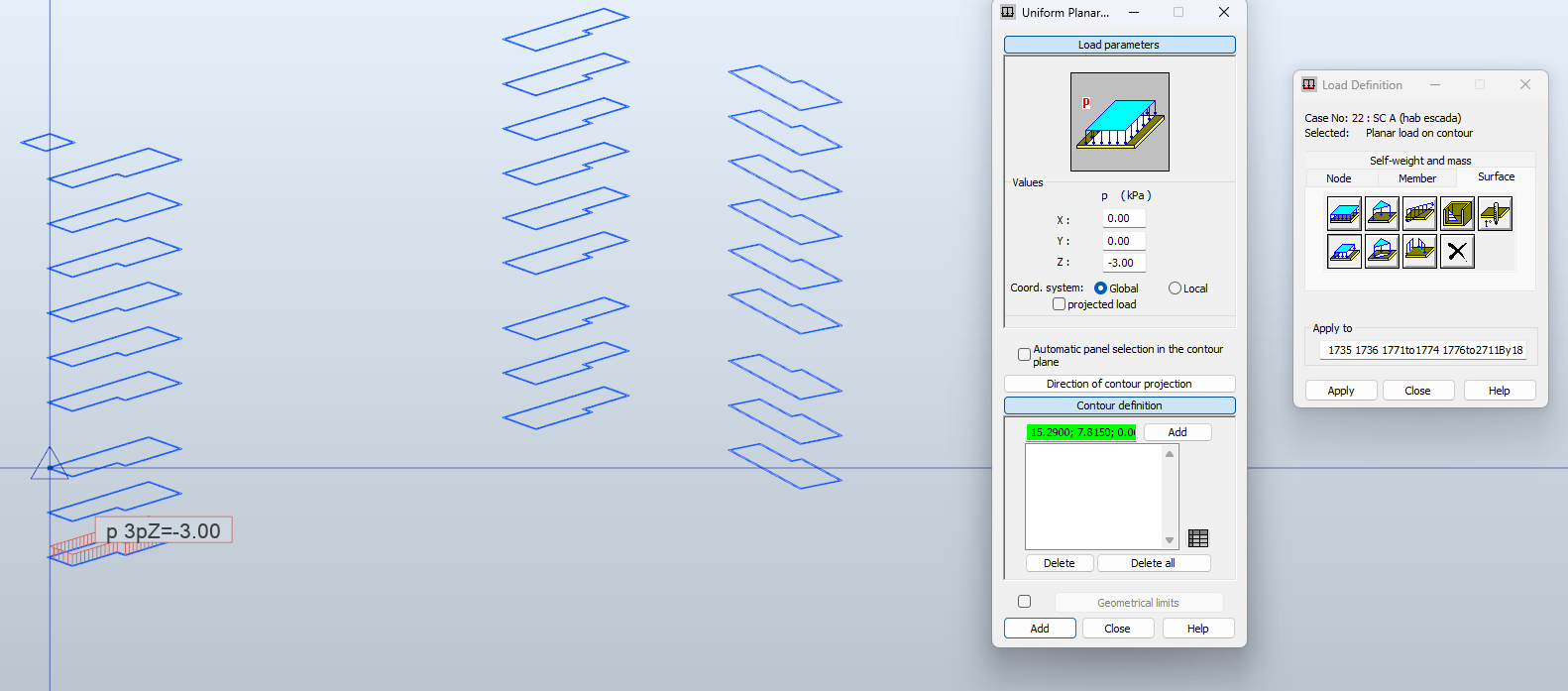This screenshot has width=1568, height=691.
Task: Select the Local coordinate system radio
Action: 1175,288
